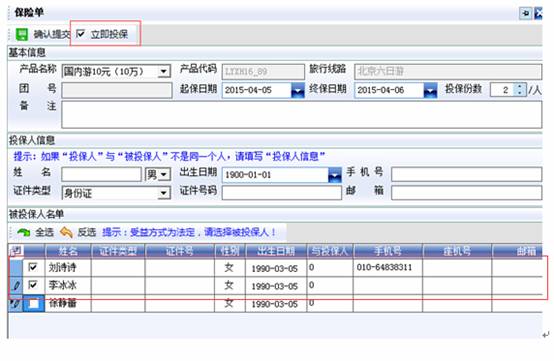Screen dimensions: 554x361
Task: Click the 确认提交 button label
Action: (52, 34)
